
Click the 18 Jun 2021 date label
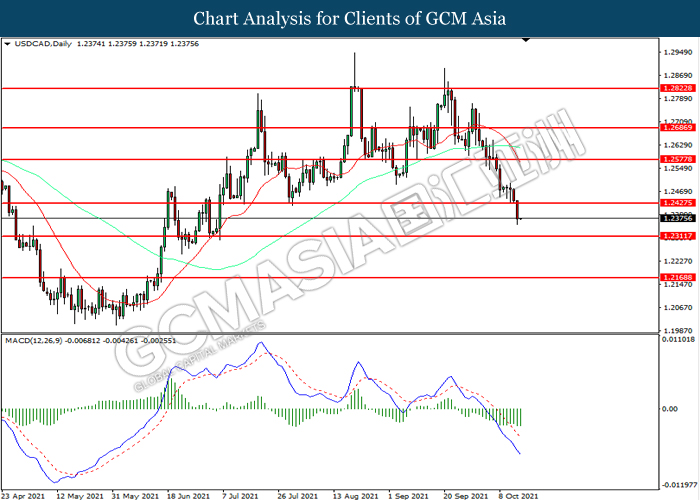coord(188,496)
